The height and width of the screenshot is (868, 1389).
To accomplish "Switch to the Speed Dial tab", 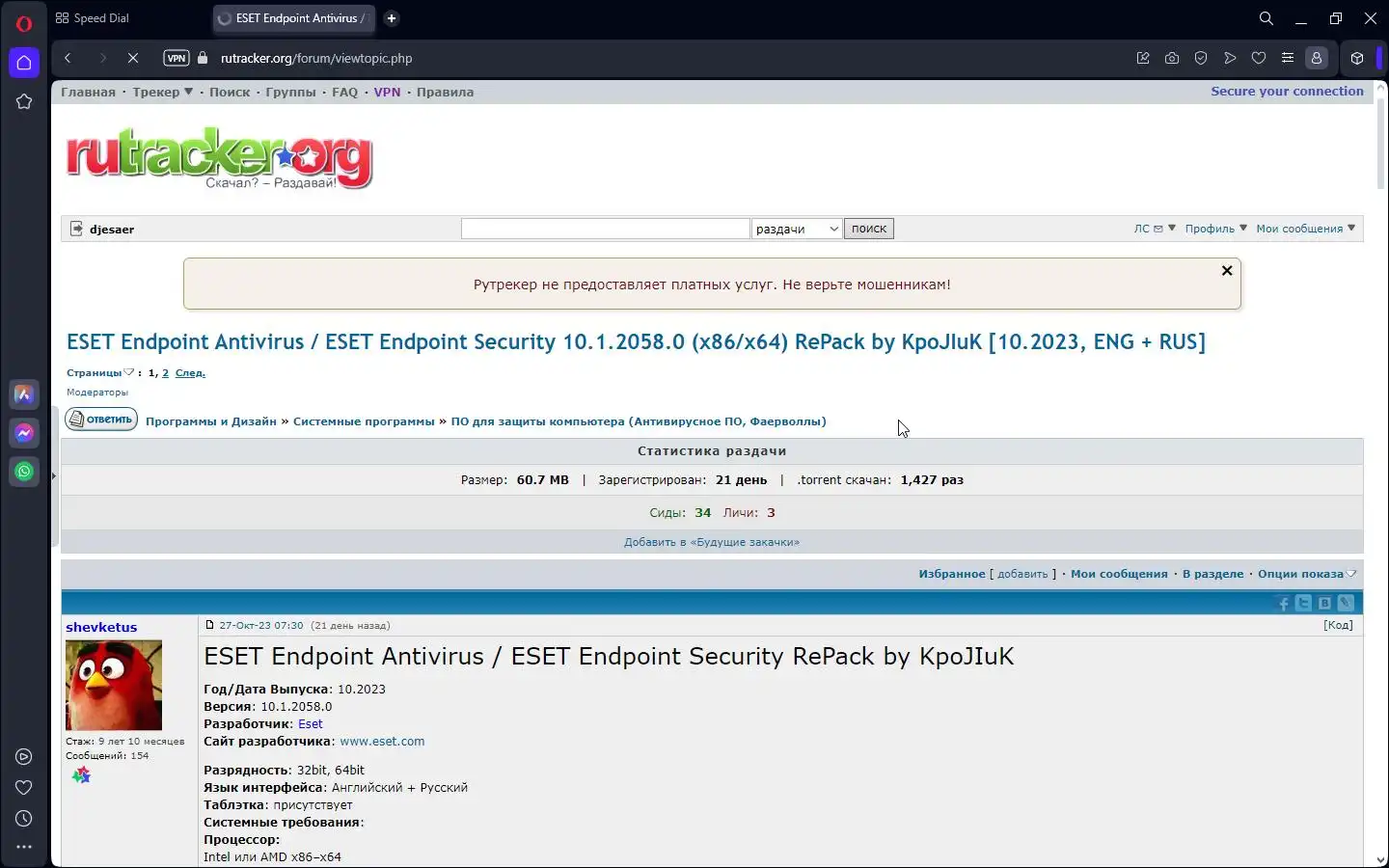I will (94, 18).
